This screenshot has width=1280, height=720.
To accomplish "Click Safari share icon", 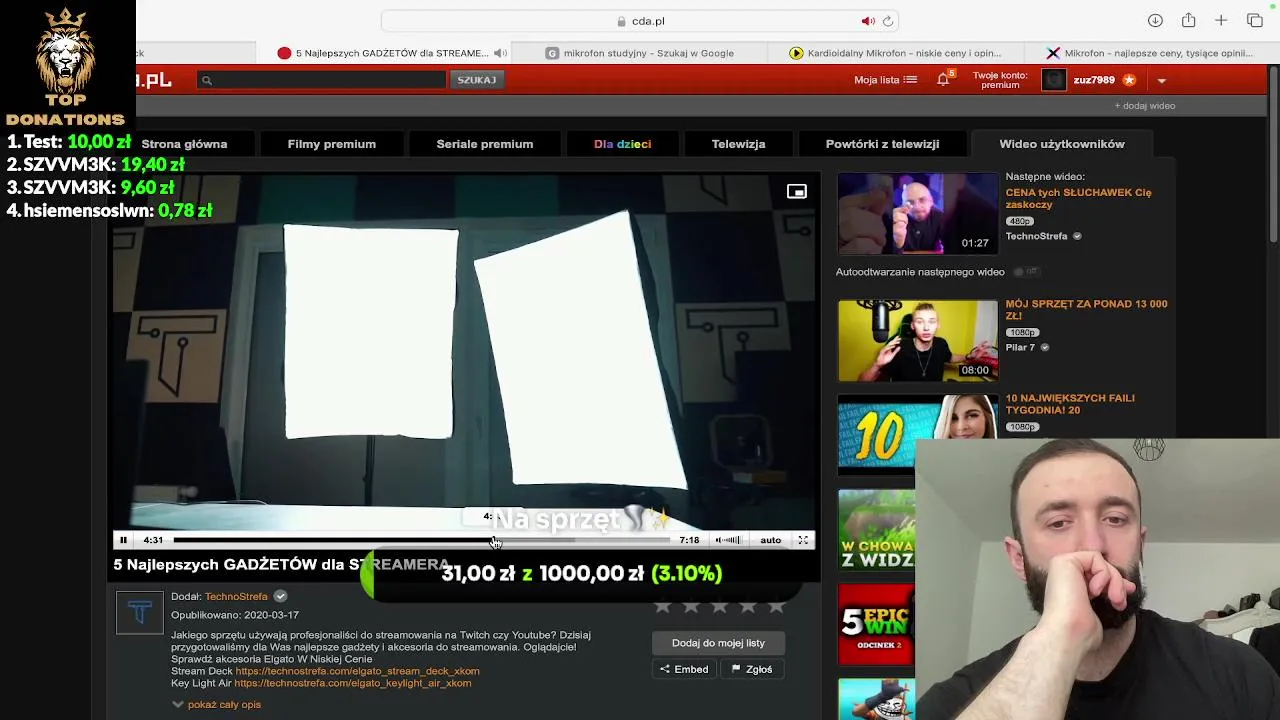I will (x=1188, y=20).
